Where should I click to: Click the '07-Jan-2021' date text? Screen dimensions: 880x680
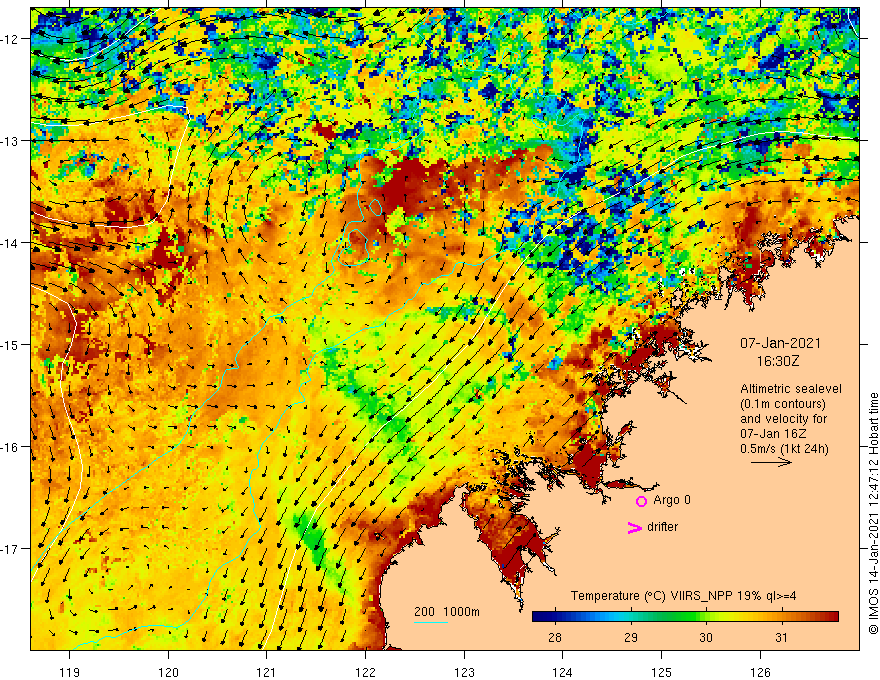click(x=780, y=343)
